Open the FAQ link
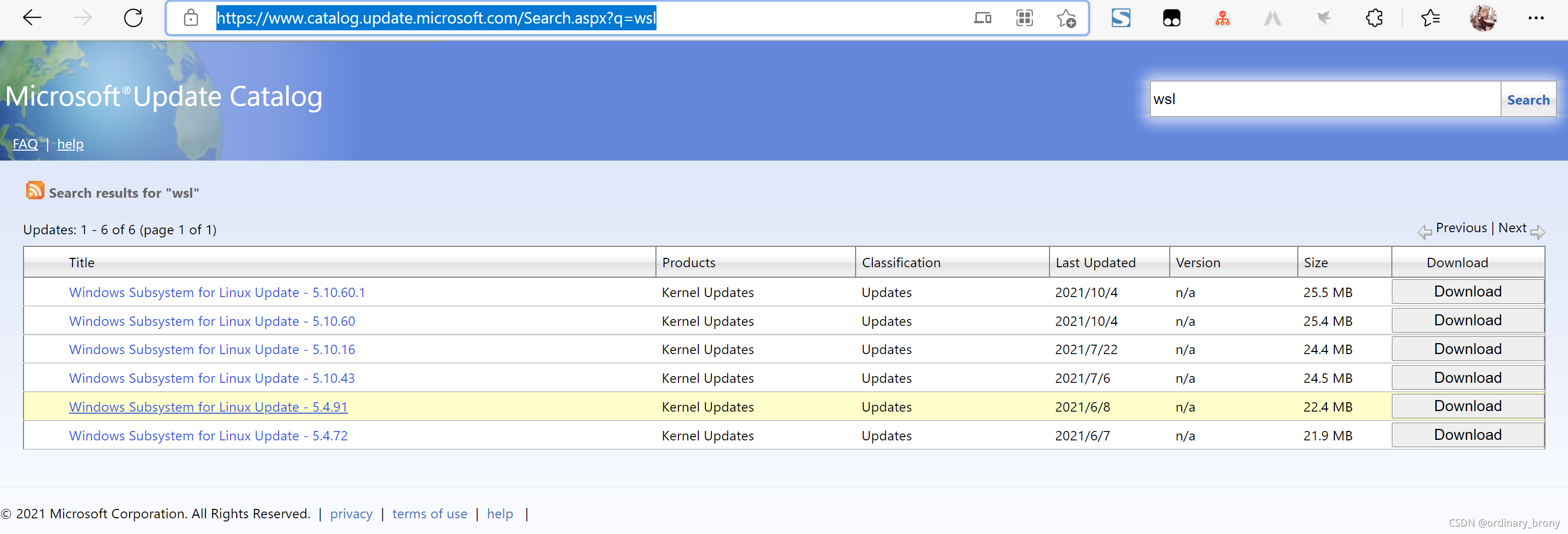The width and height of the screenshot is (1568, 534). (x=25, y=144)
